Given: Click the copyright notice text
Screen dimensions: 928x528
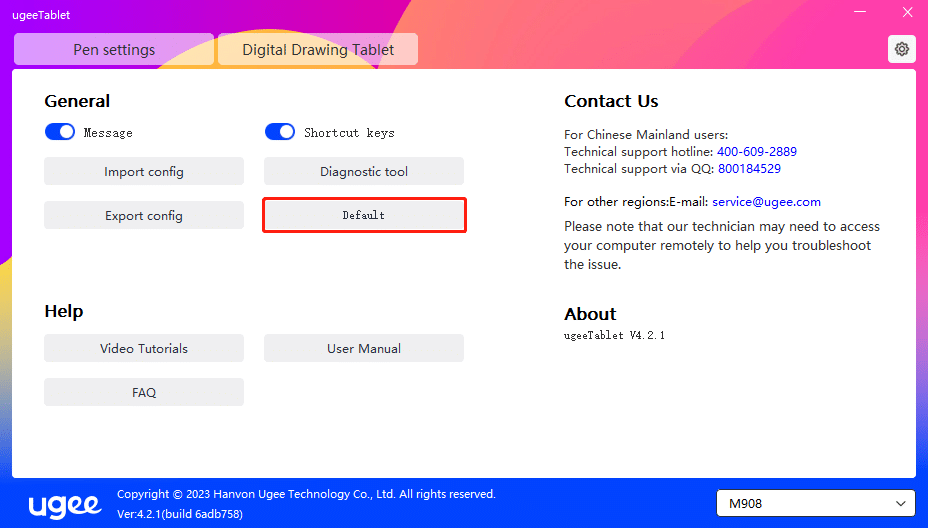Looking at the screenshot, I should 306,494.
